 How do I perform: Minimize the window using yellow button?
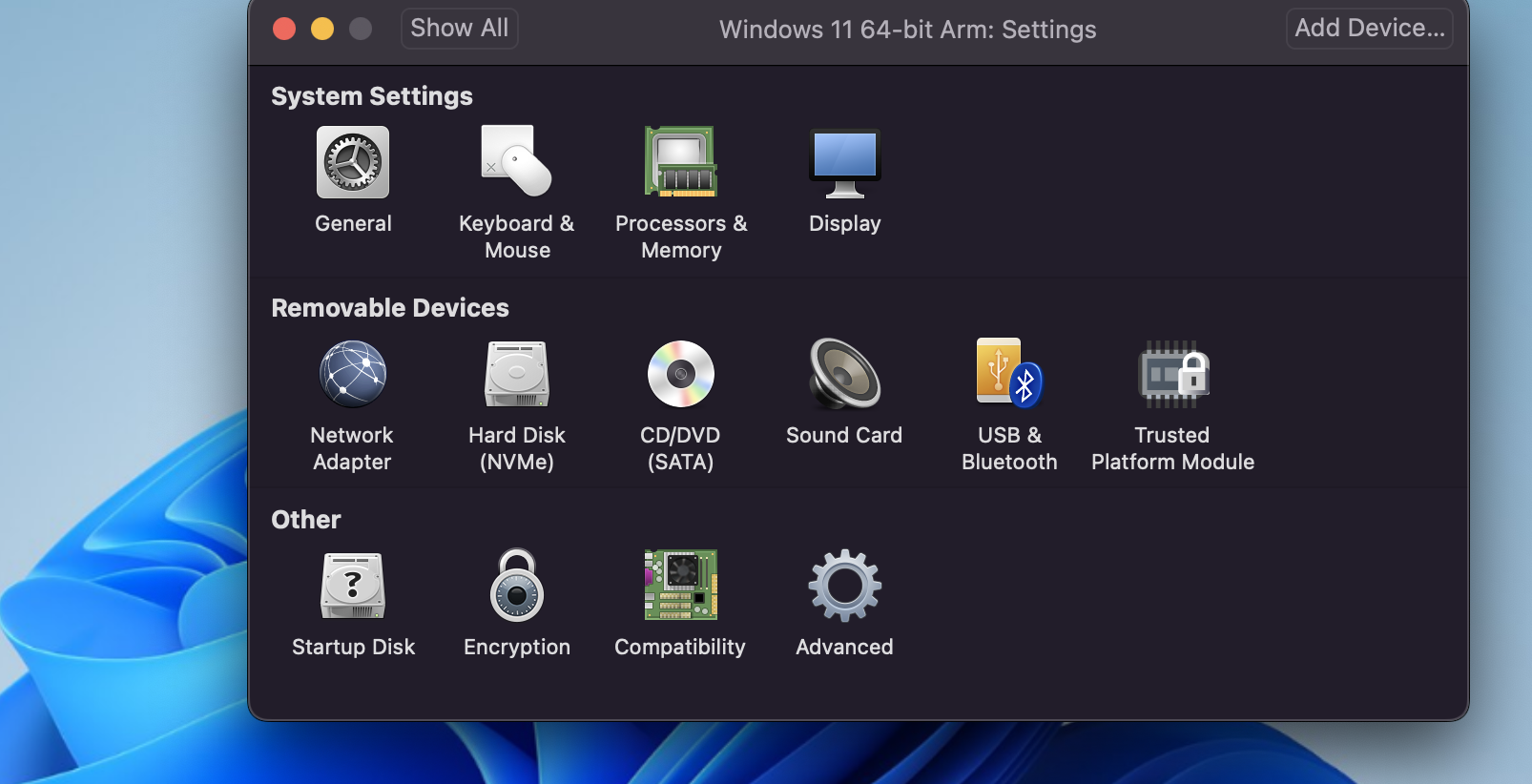[322, 29]
